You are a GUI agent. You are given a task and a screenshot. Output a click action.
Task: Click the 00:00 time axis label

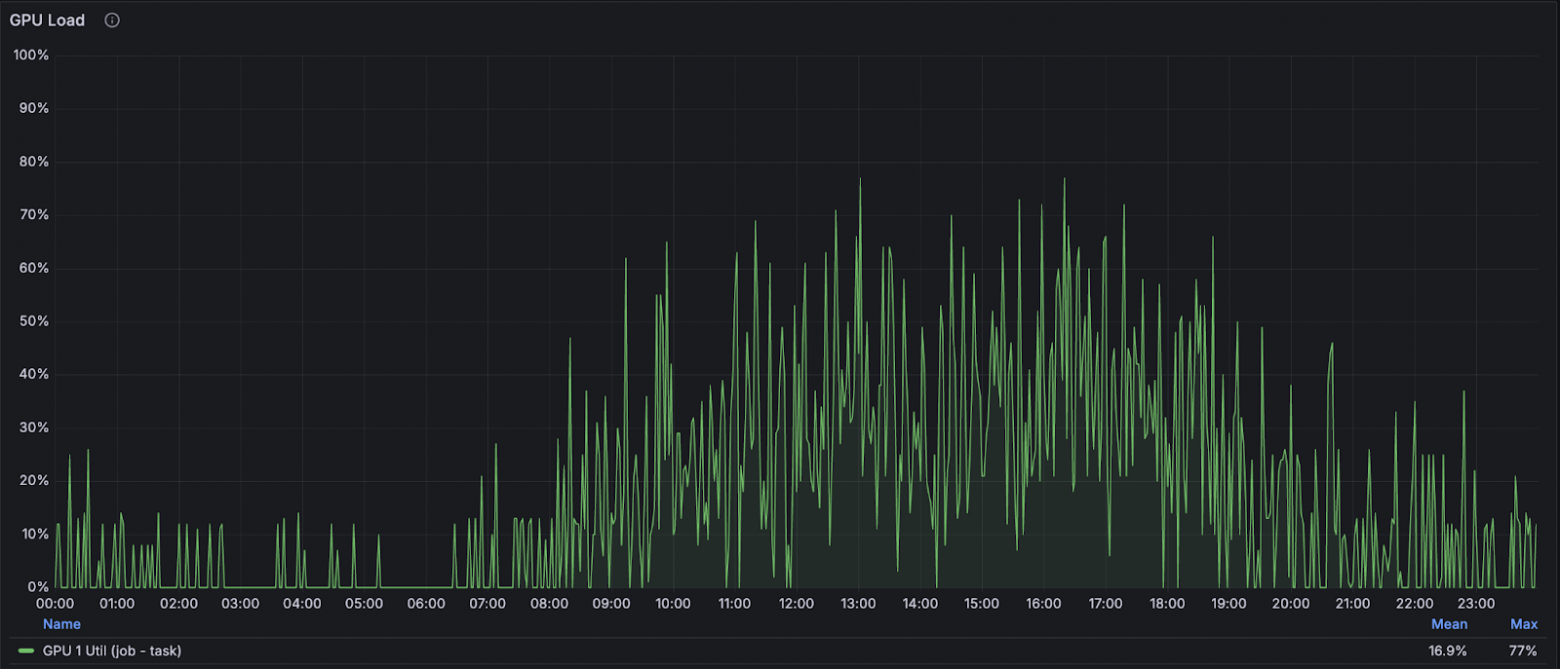55,603
